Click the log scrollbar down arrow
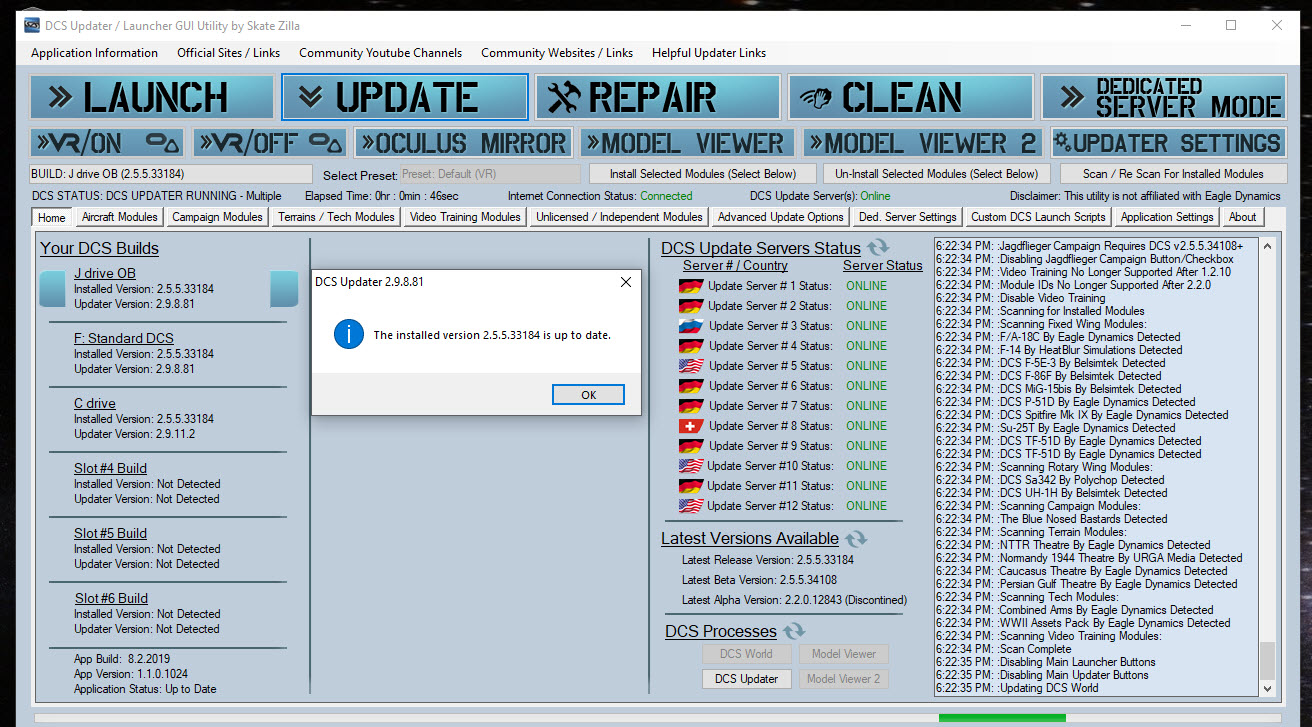Screen dimensions: 1312x727 (1267, 688)
